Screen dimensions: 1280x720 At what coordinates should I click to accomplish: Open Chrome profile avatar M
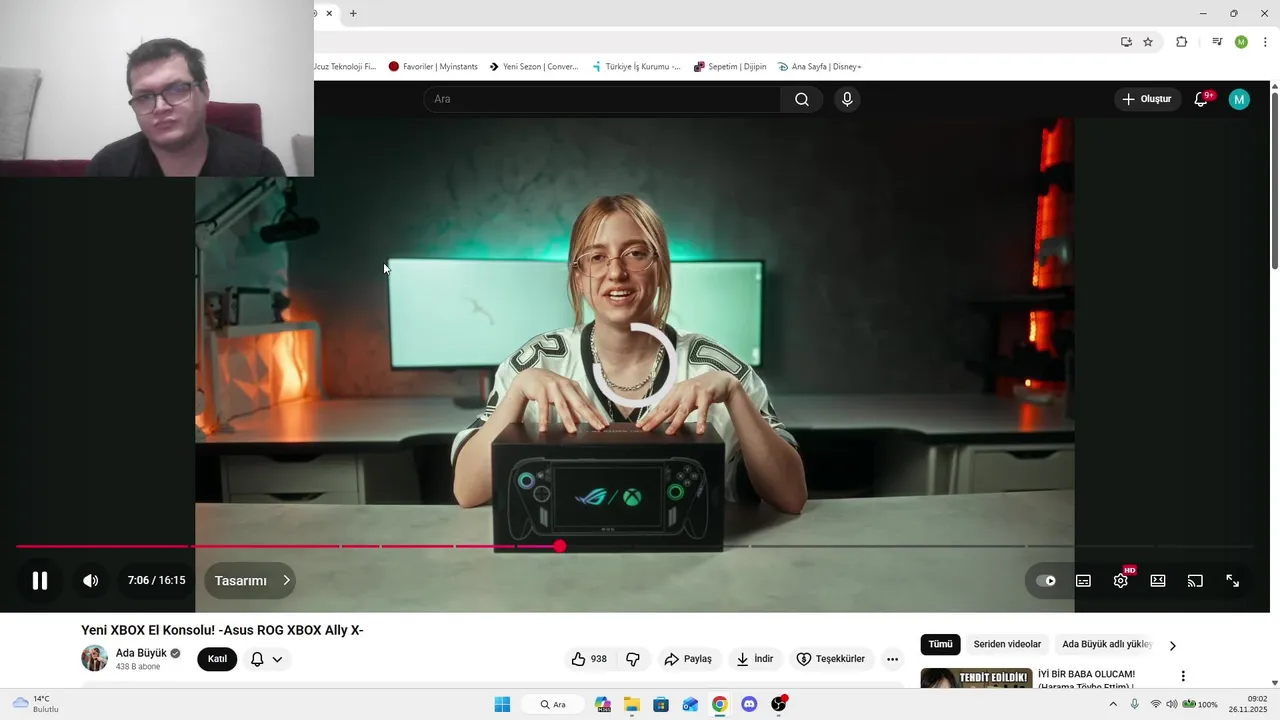(1241, 42)
